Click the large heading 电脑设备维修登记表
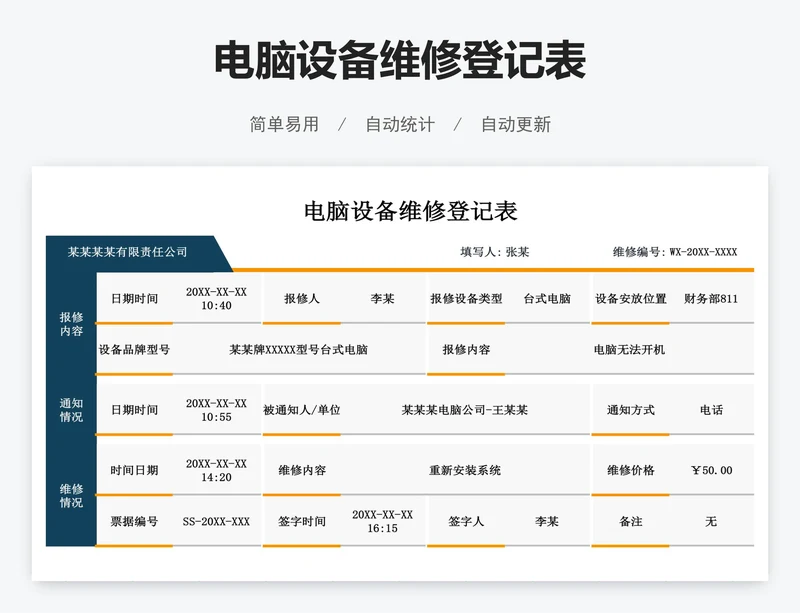The width and height of the screenshot is (800, 613). pyautogui.click(x=399, y=61)
